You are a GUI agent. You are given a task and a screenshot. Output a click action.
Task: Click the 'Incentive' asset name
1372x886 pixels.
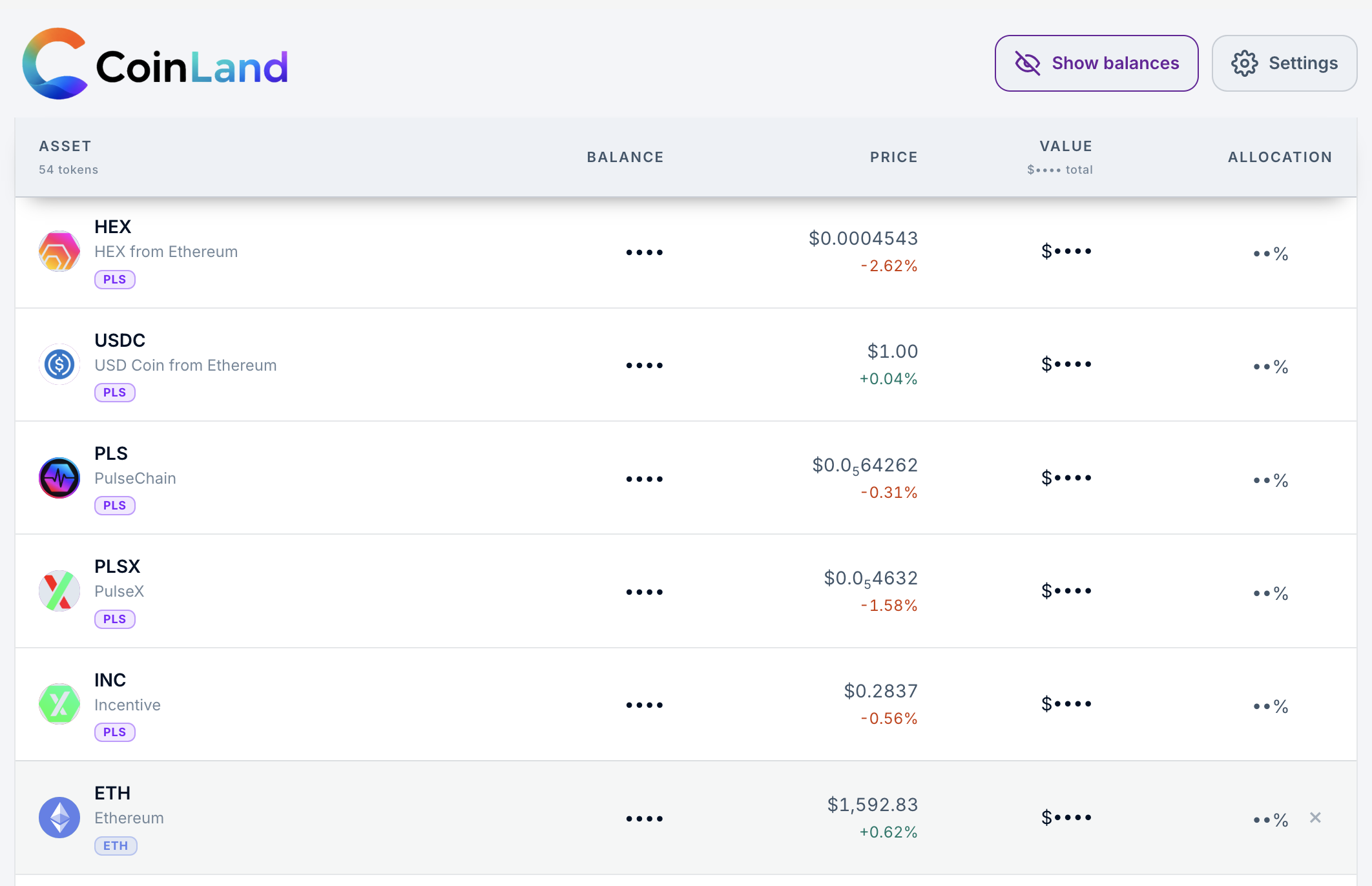(127, 705)
